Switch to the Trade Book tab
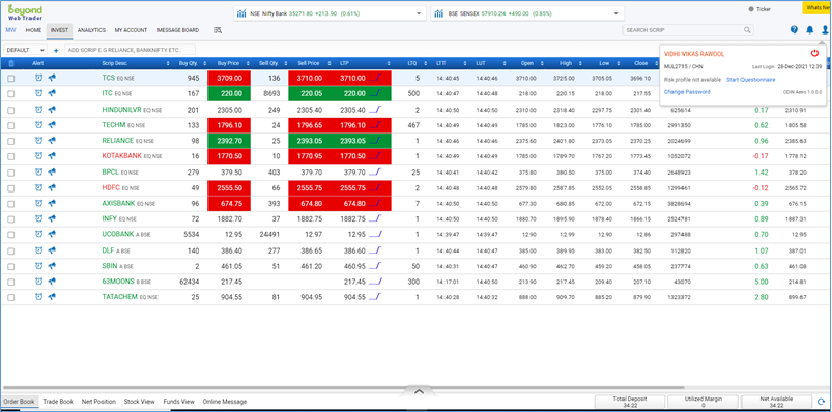832x412 pixels. 58,402
